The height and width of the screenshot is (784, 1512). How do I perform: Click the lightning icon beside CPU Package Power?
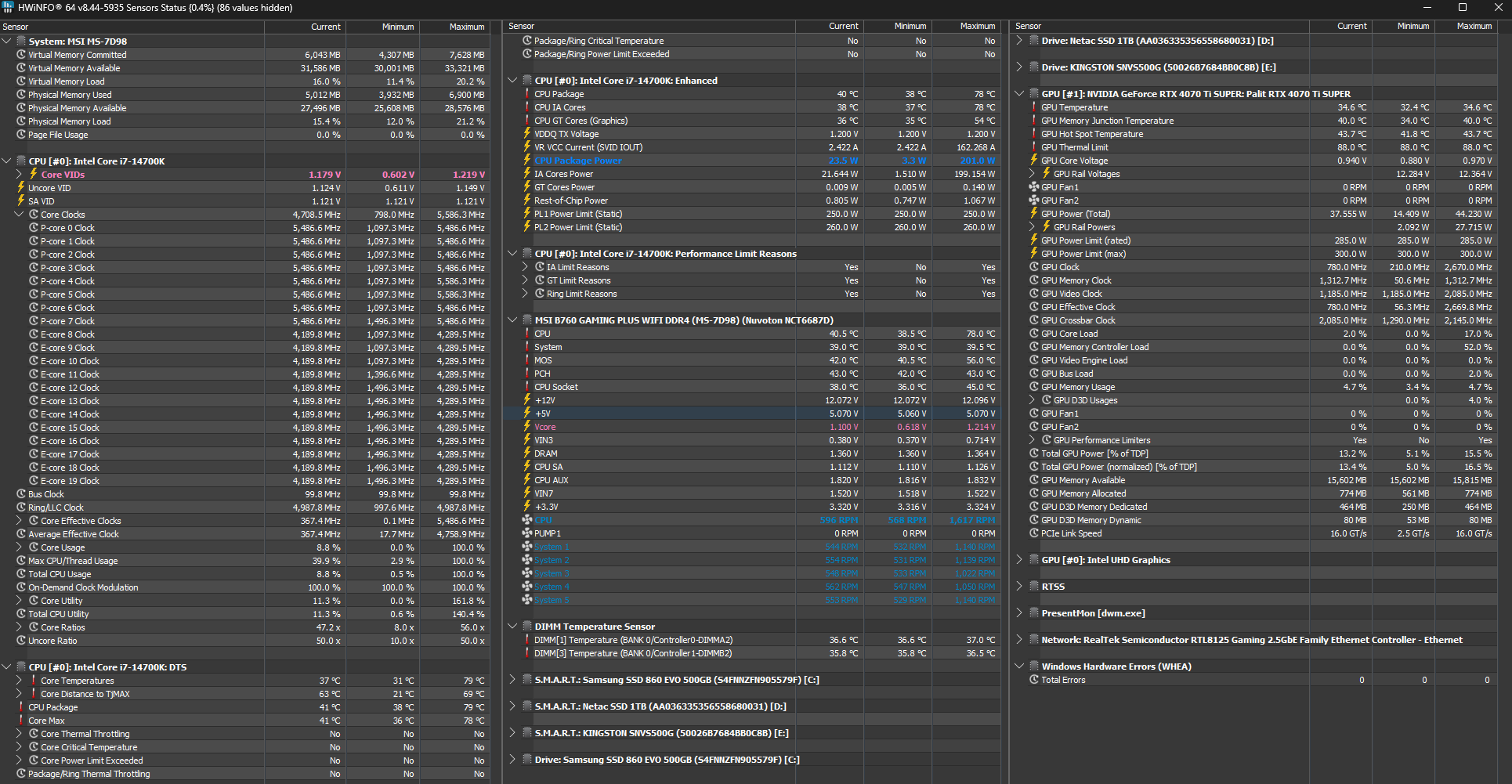pos(527,161)
